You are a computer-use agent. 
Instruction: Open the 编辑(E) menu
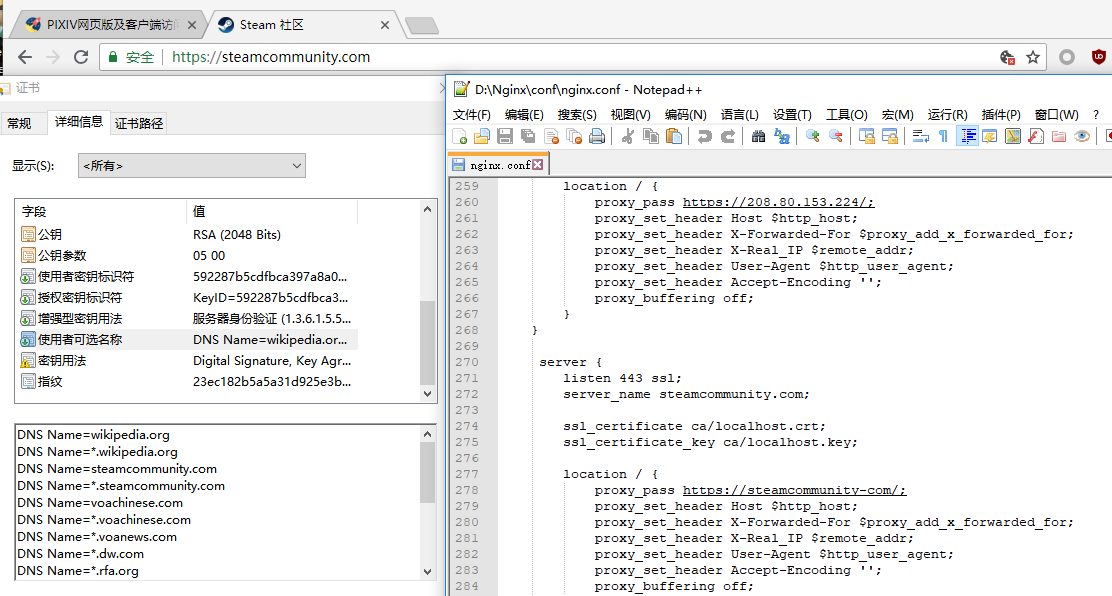[x=524, y=115]
